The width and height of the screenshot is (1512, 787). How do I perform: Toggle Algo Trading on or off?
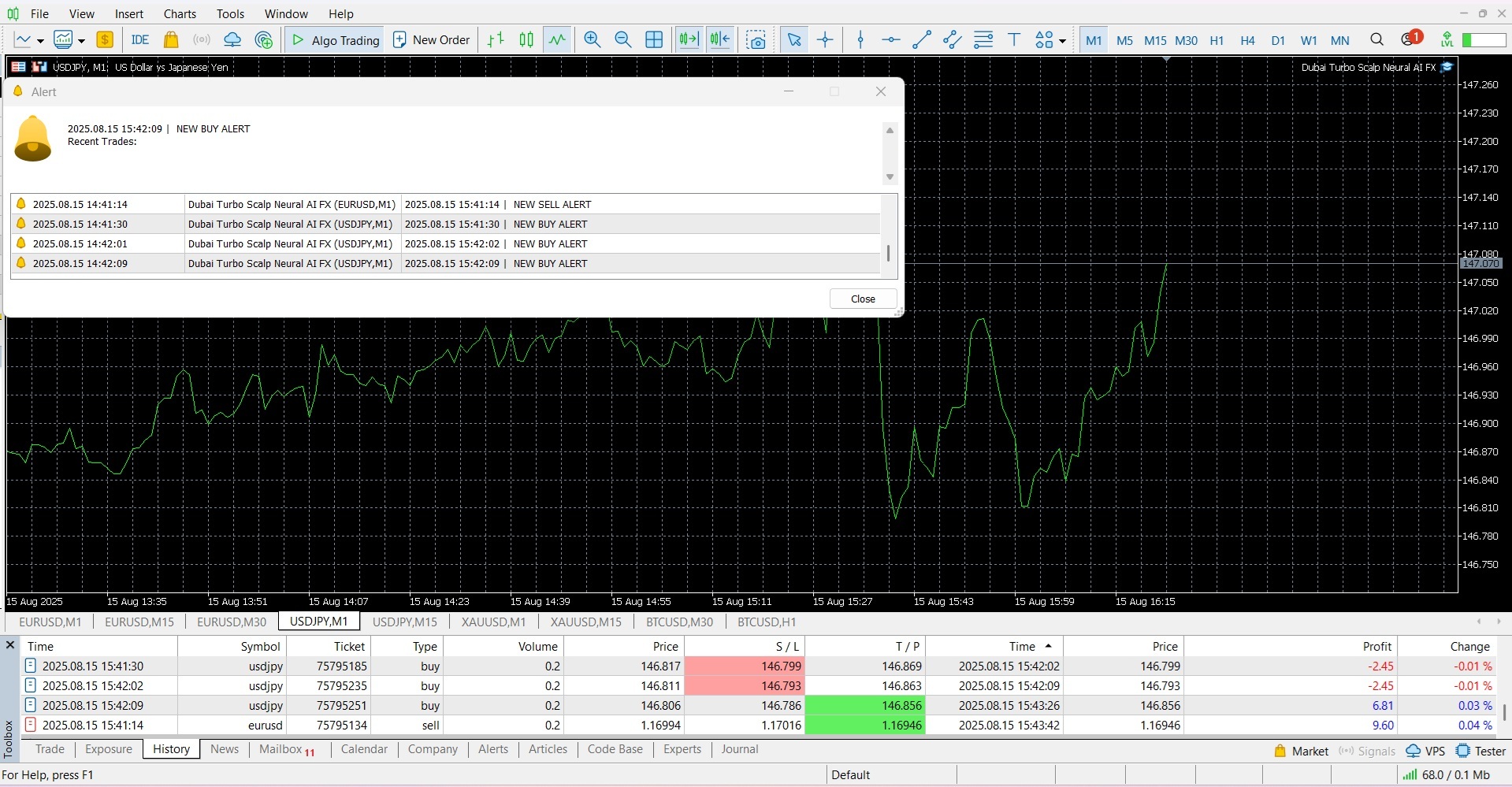pyautogui.click(x=335, y=40)
